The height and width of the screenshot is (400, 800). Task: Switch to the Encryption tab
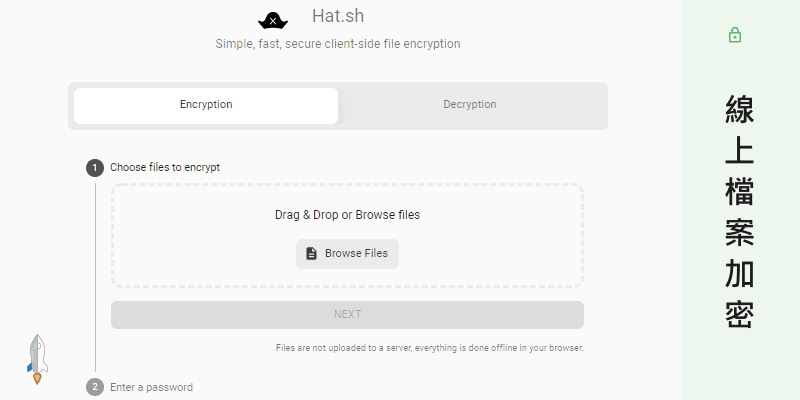click(206, 105)
